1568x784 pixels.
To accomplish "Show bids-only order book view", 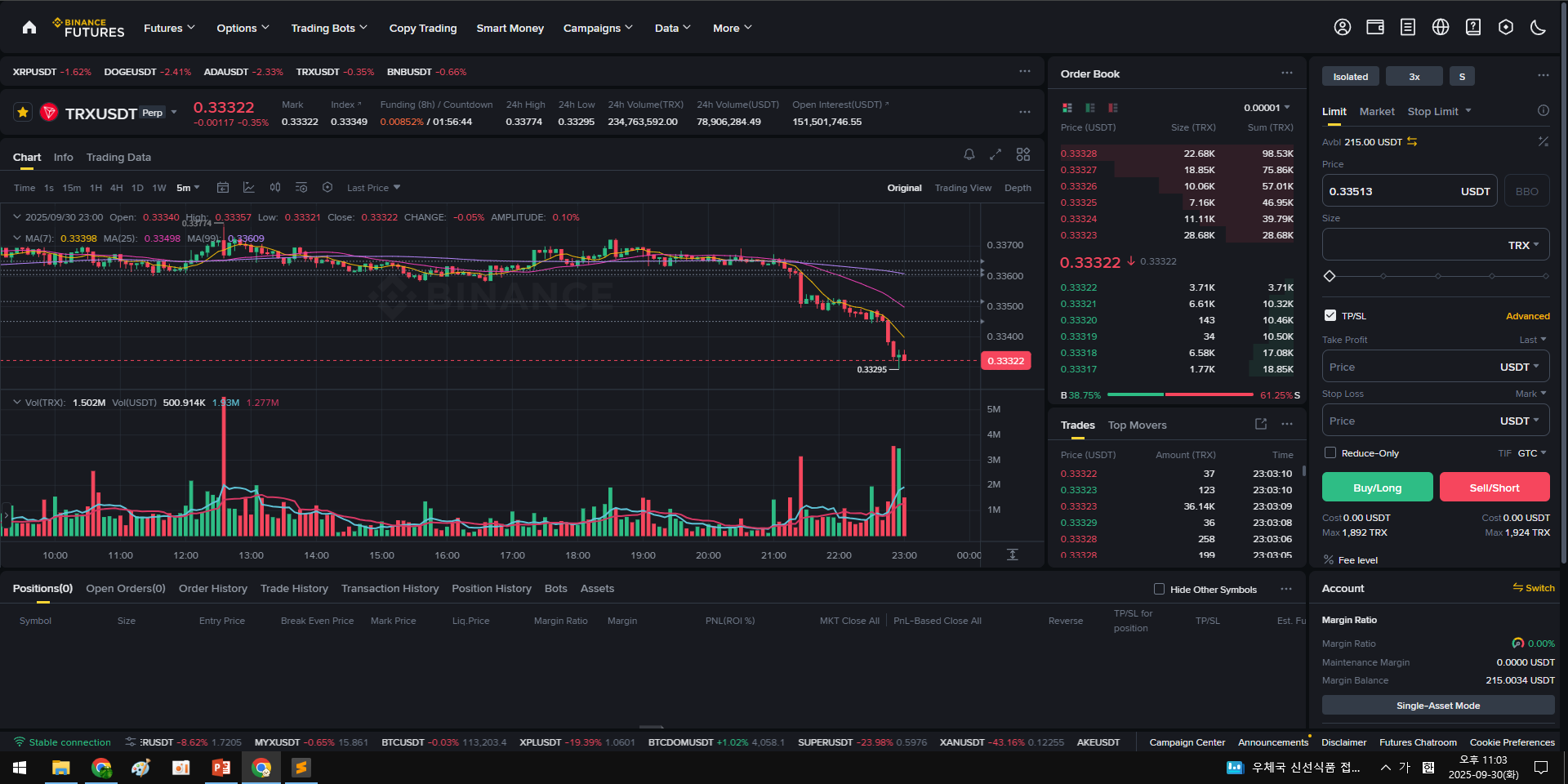I will [1090, 108].
